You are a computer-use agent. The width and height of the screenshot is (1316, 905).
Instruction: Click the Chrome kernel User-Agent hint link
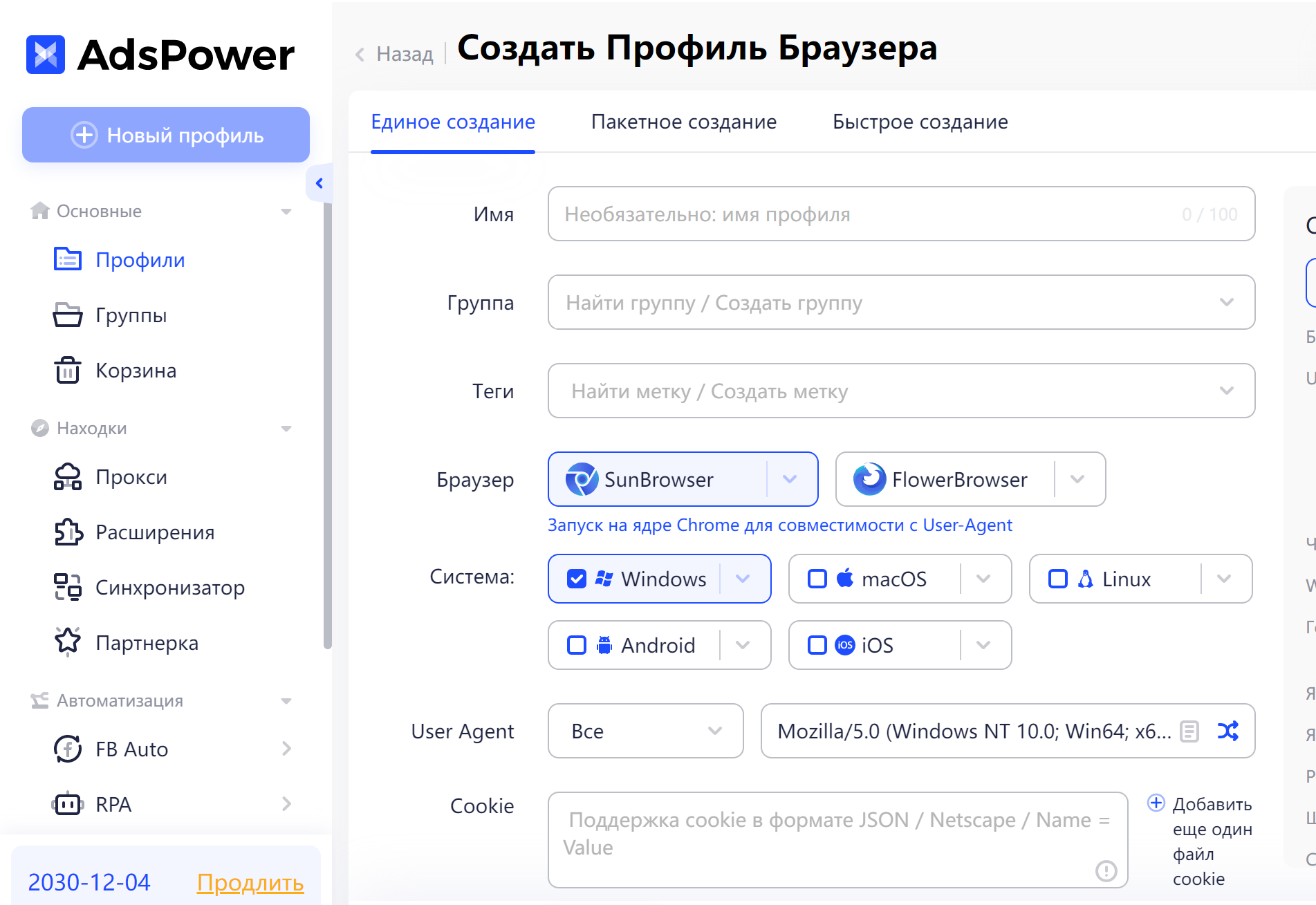(779, 525)
